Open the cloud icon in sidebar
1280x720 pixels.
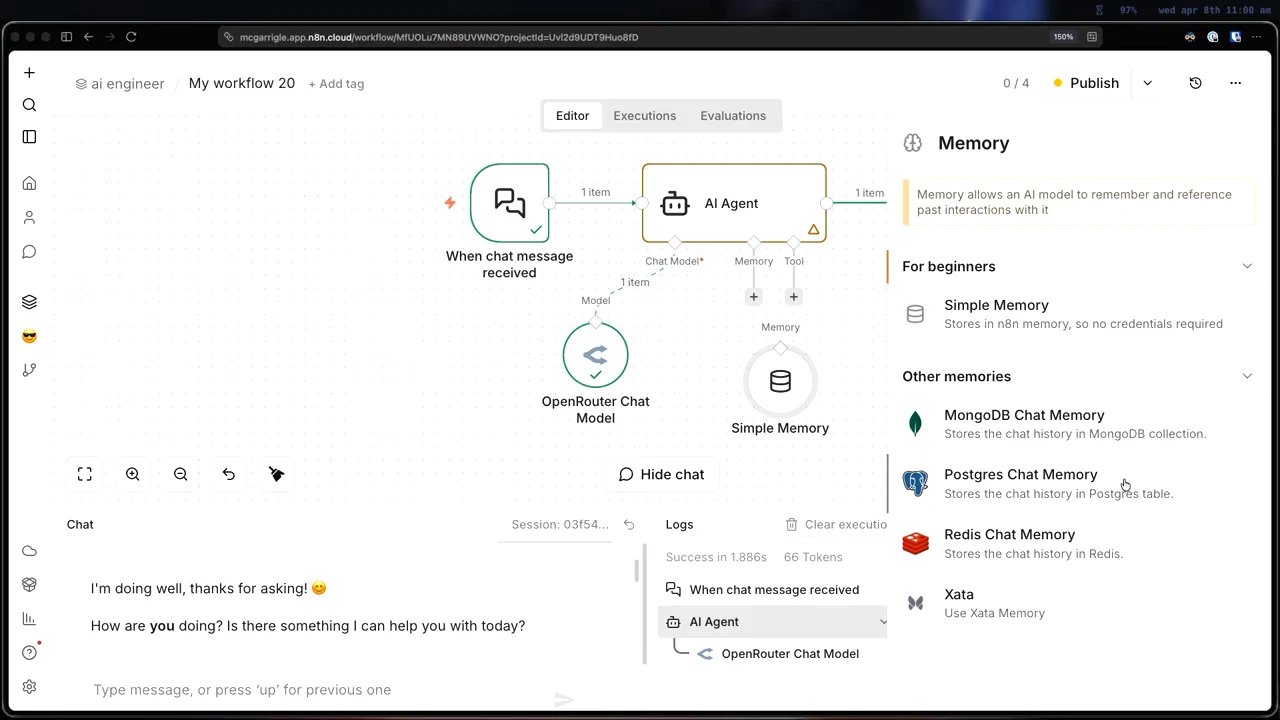29,551
